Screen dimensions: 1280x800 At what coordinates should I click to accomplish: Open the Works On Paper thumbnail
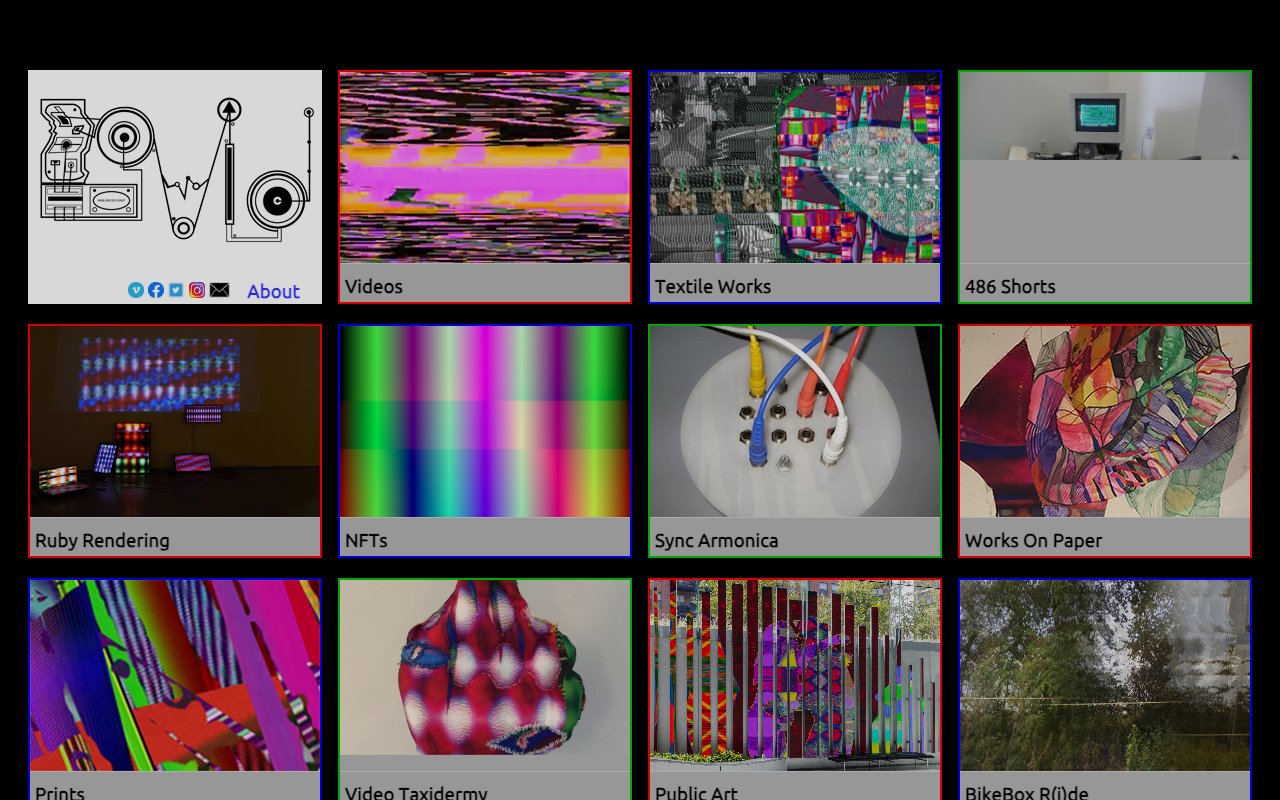click(x=1105, y=421)
